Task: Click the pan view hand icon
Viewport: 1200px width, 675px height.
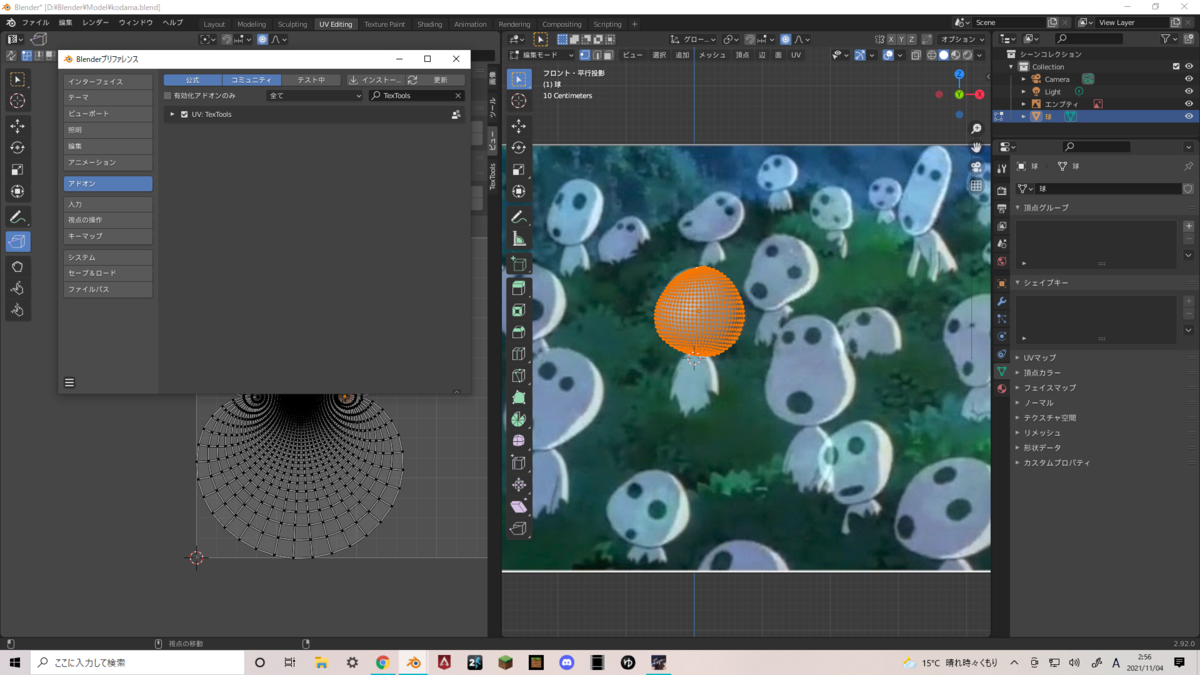Action: pyautogui.click(x=976, y=147)
